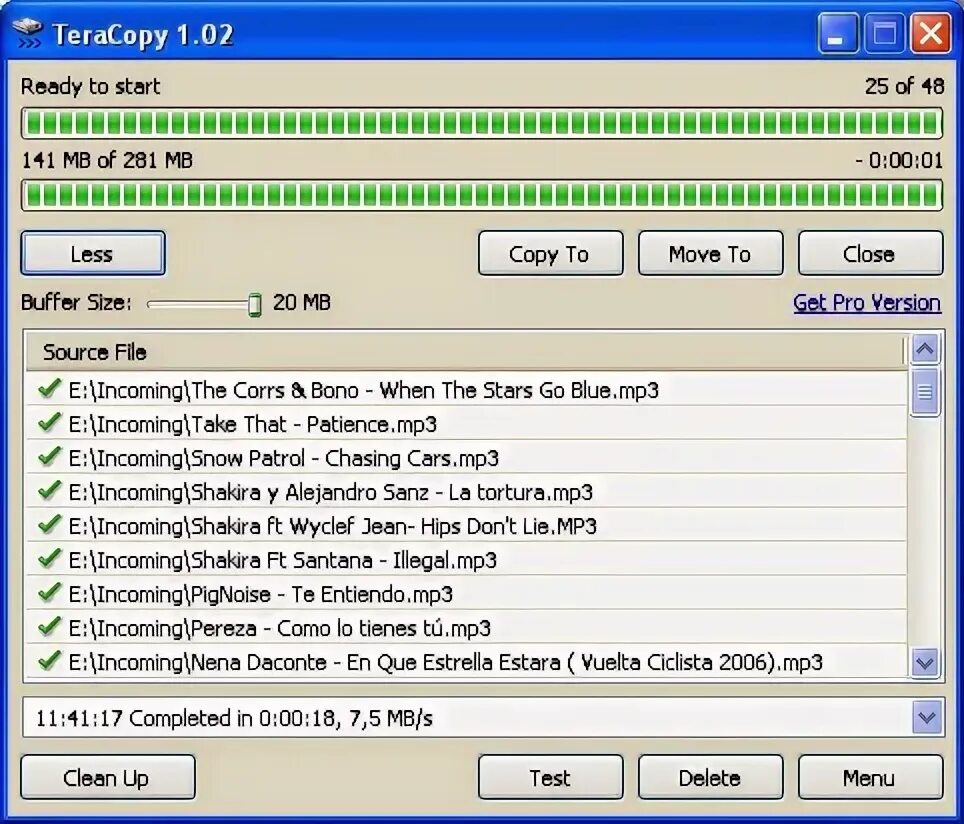Click the Delete button
964x824 pixels.
[x=710, y=778]
